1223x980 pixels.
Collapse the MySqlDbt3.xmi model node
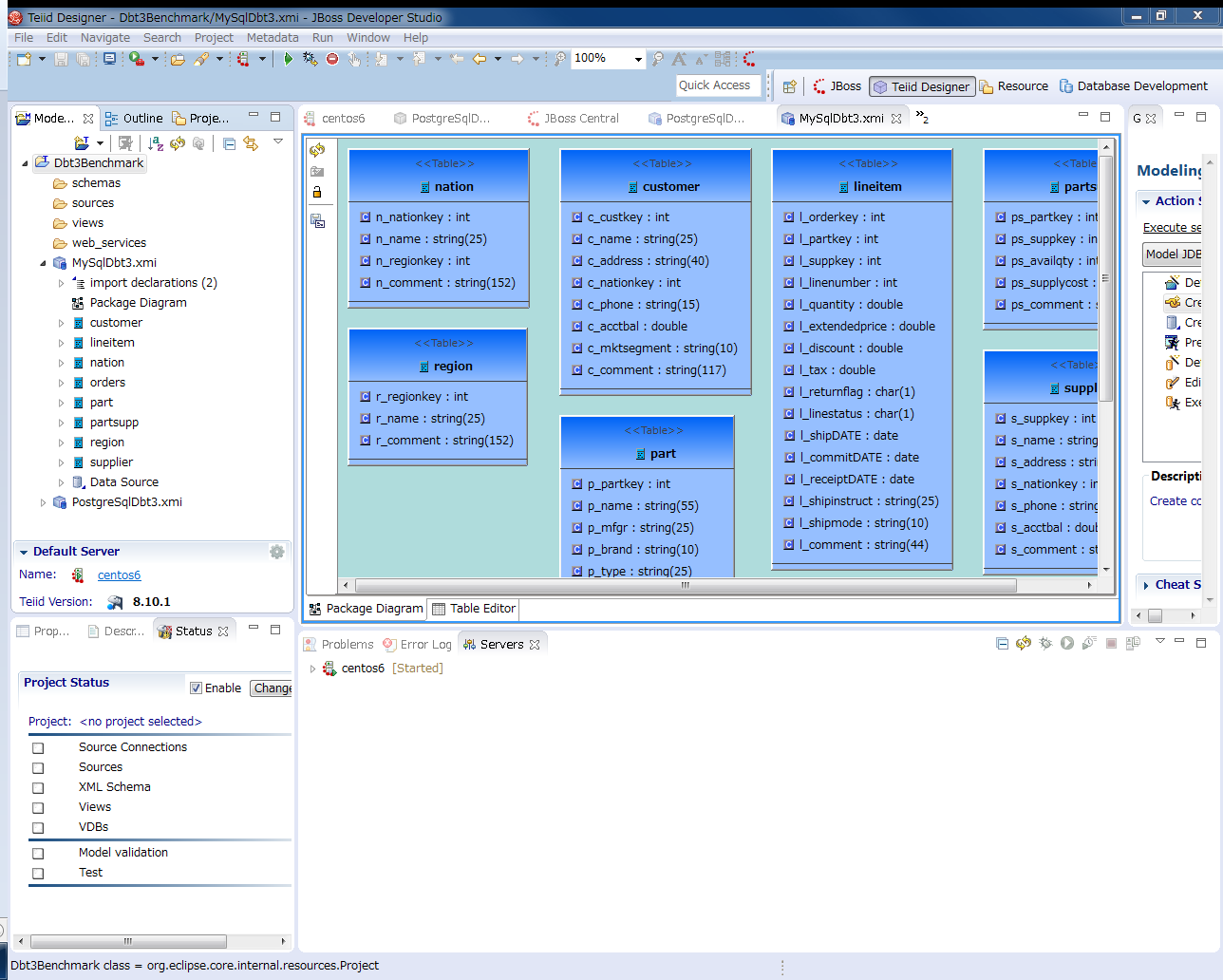click(x=43, y=263)
